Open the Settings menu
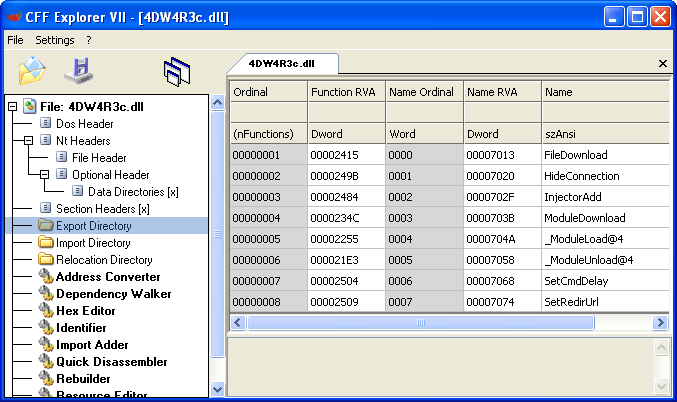This screenshot has height=402, width=677. (x=55, y=40)
